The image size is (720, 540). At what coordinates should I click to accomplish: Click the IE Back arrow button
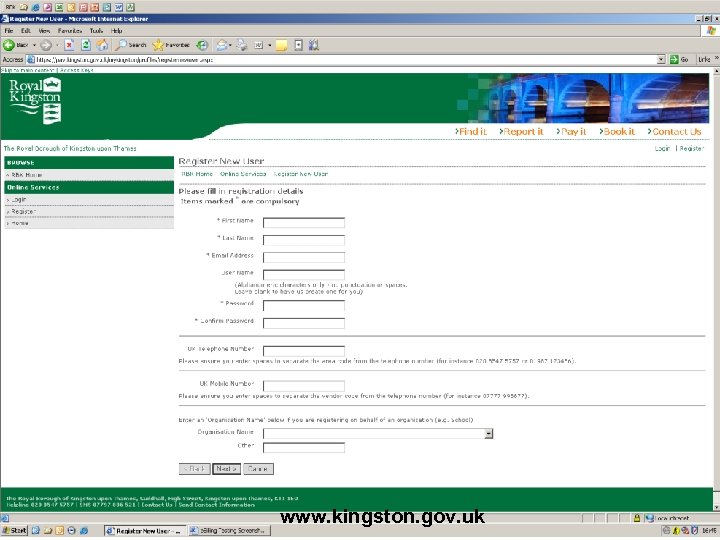click(15, 45)
